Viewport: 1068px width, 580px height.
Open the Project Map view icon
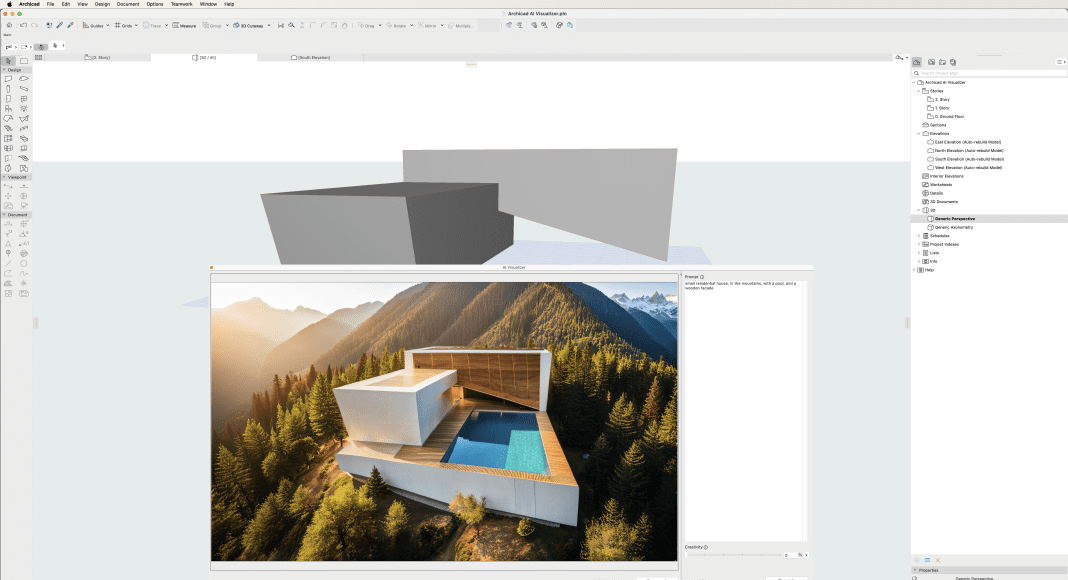pyautogui.click(x=917, y=62)
